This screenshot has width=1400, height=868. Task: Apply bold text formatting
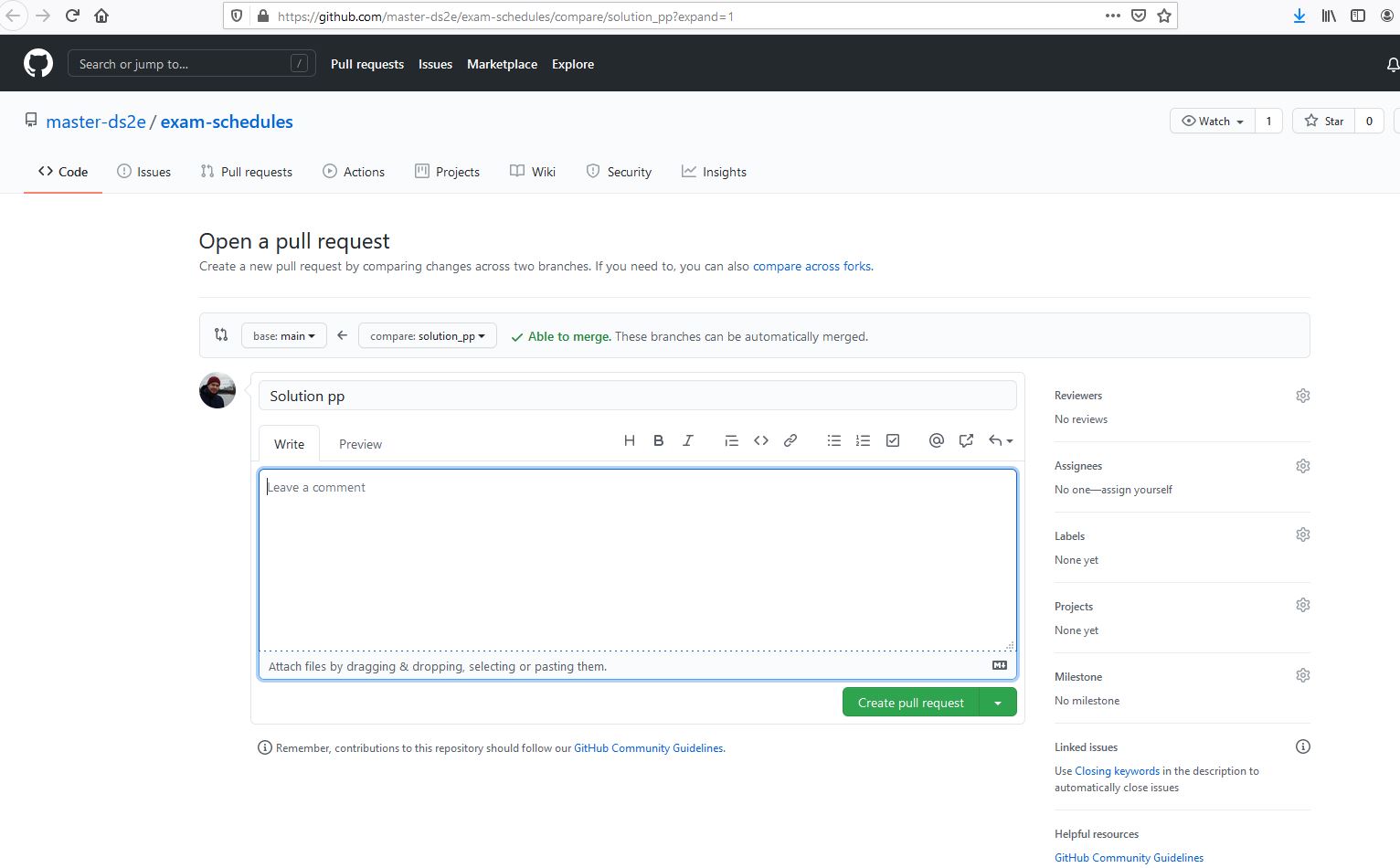click(x=658, y=440)
